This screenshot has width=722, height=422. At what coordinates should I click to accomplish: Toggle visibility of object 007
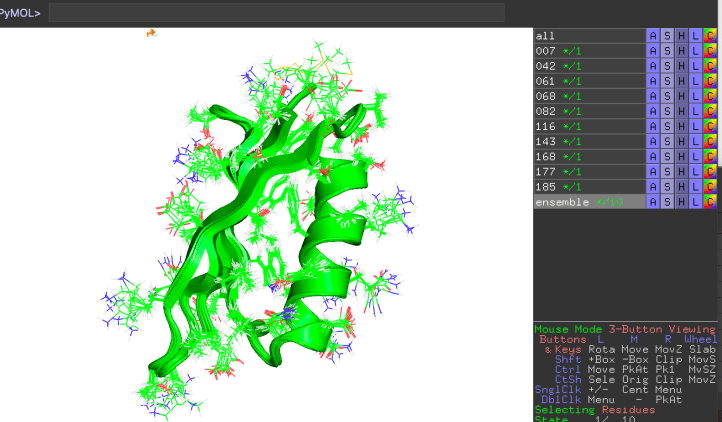pos(589,51)
